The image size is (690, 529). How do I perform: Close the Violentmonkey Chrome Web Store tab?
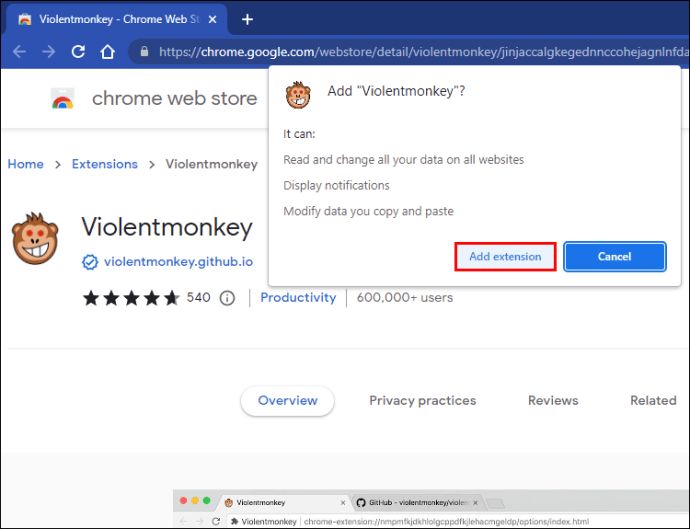pos(213,19)
